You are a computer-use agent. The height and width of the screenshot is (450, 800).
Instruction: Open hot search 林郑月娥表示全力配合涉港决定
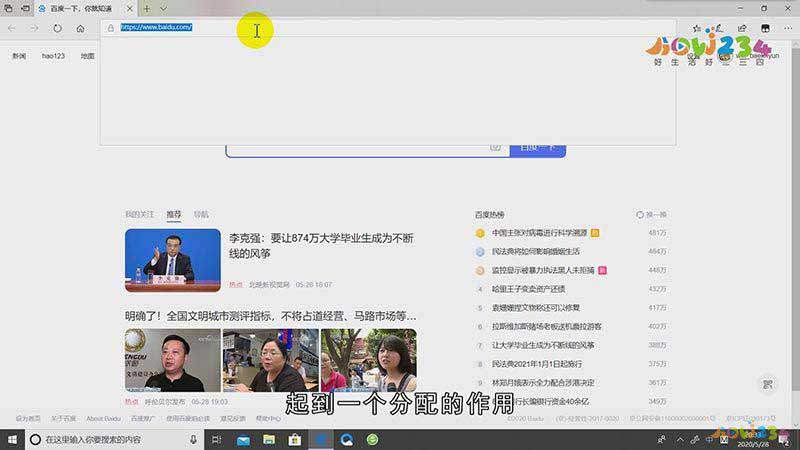tap(543, 383)
